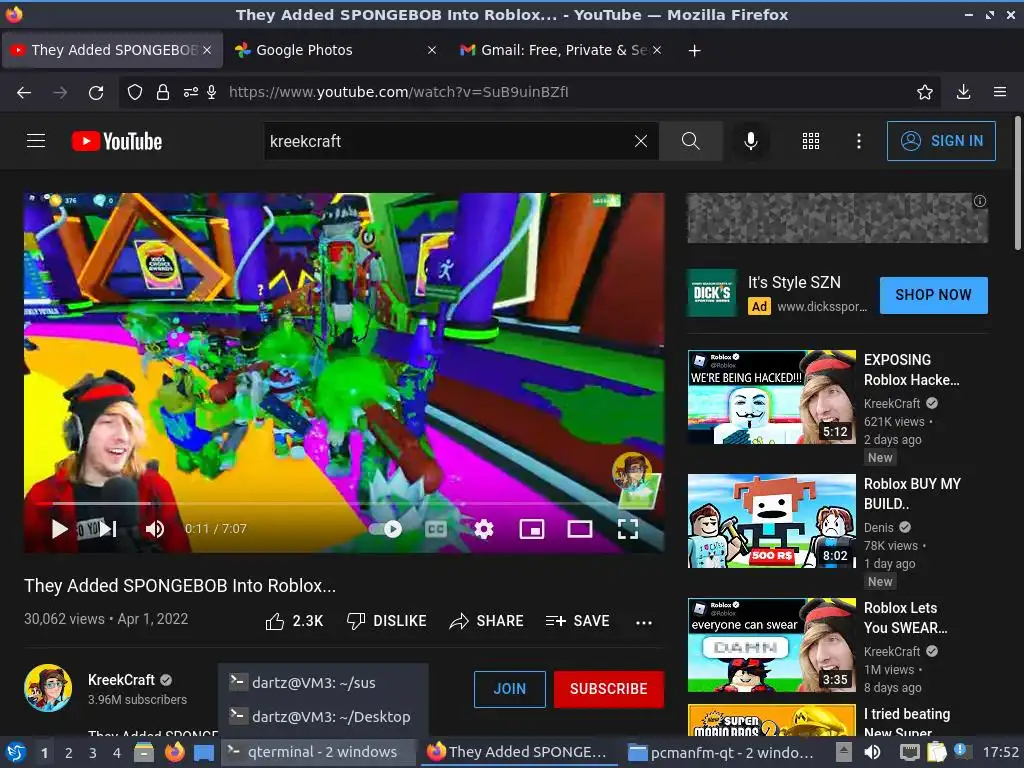Click the JOIN membership button
This screenshot has height=768, width=1024.
(509, 689)
